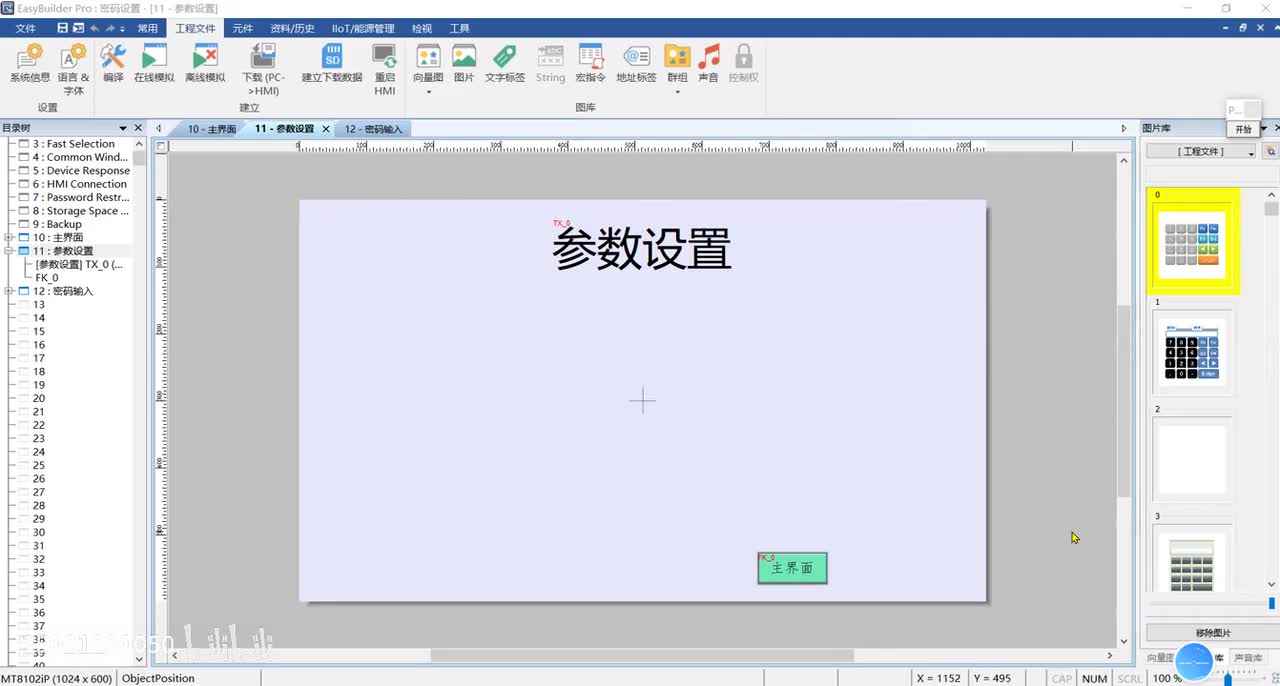Open the [工程文件] library dropdown
The height and width of the screenshot is (686, 1280).
click(1201, 151)
